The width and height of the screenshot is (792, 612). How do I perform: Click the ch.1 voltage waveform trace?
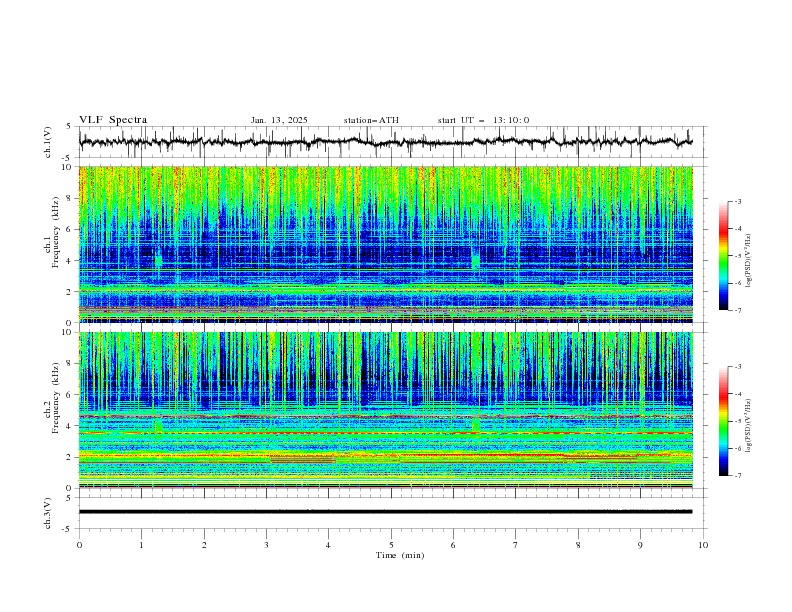click(385, 142)
